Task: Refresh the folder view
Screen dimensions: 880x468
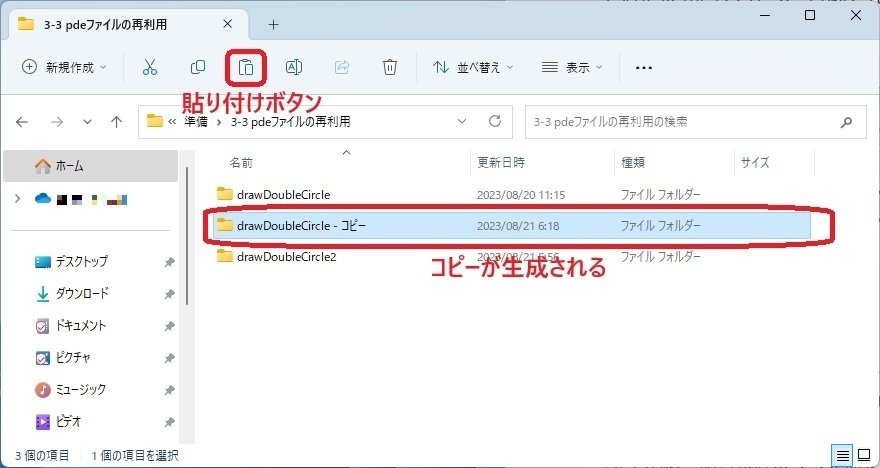Action: click(x=494, y=121)
